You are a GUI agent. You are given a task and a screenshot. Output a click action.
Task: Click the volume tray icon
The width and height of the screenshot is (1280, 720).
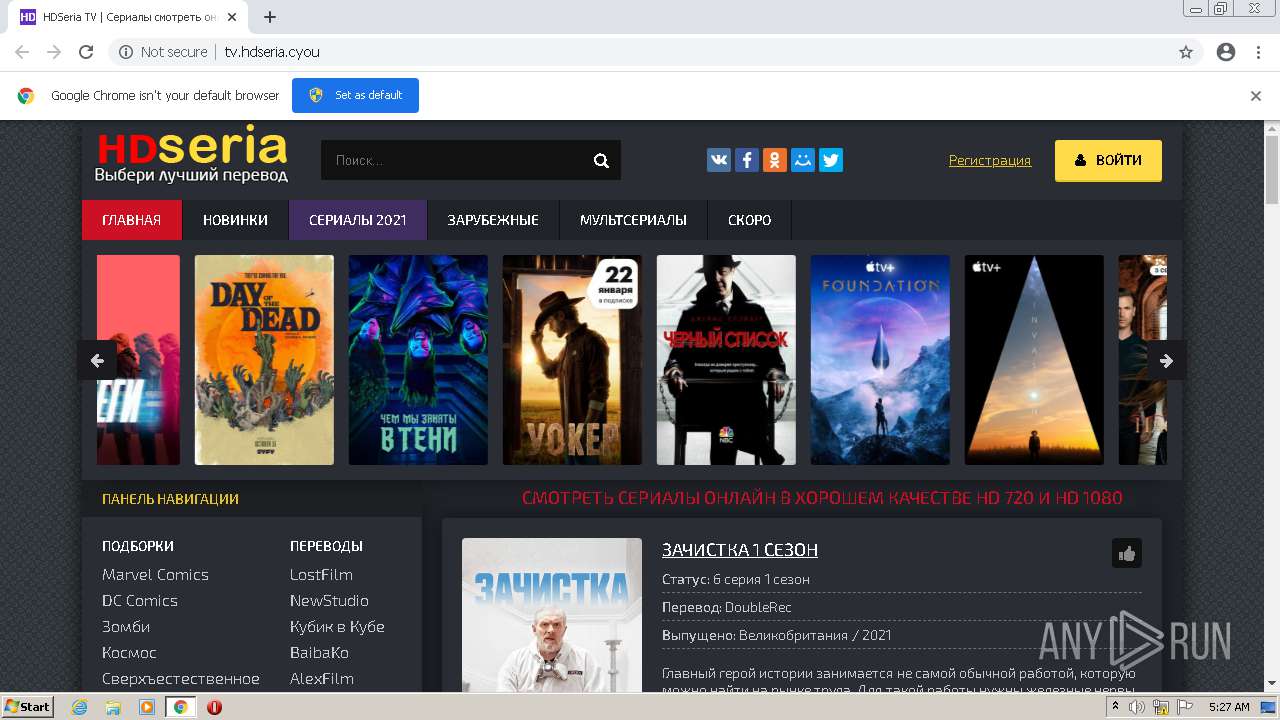click(x=1137, y=707)
